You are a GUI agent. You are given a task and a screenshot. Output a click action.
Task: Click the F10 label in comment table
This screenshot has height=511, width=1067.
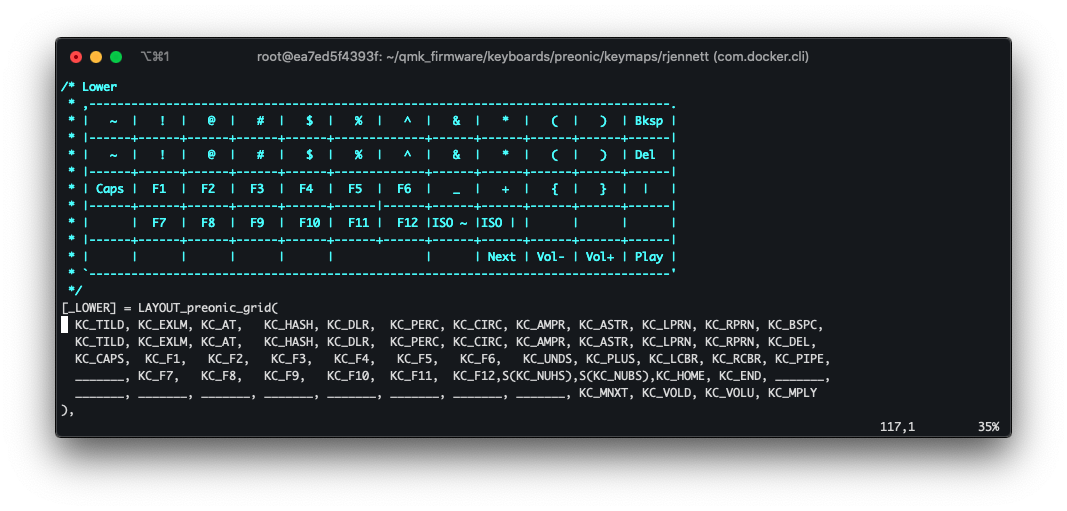[310, 222]
